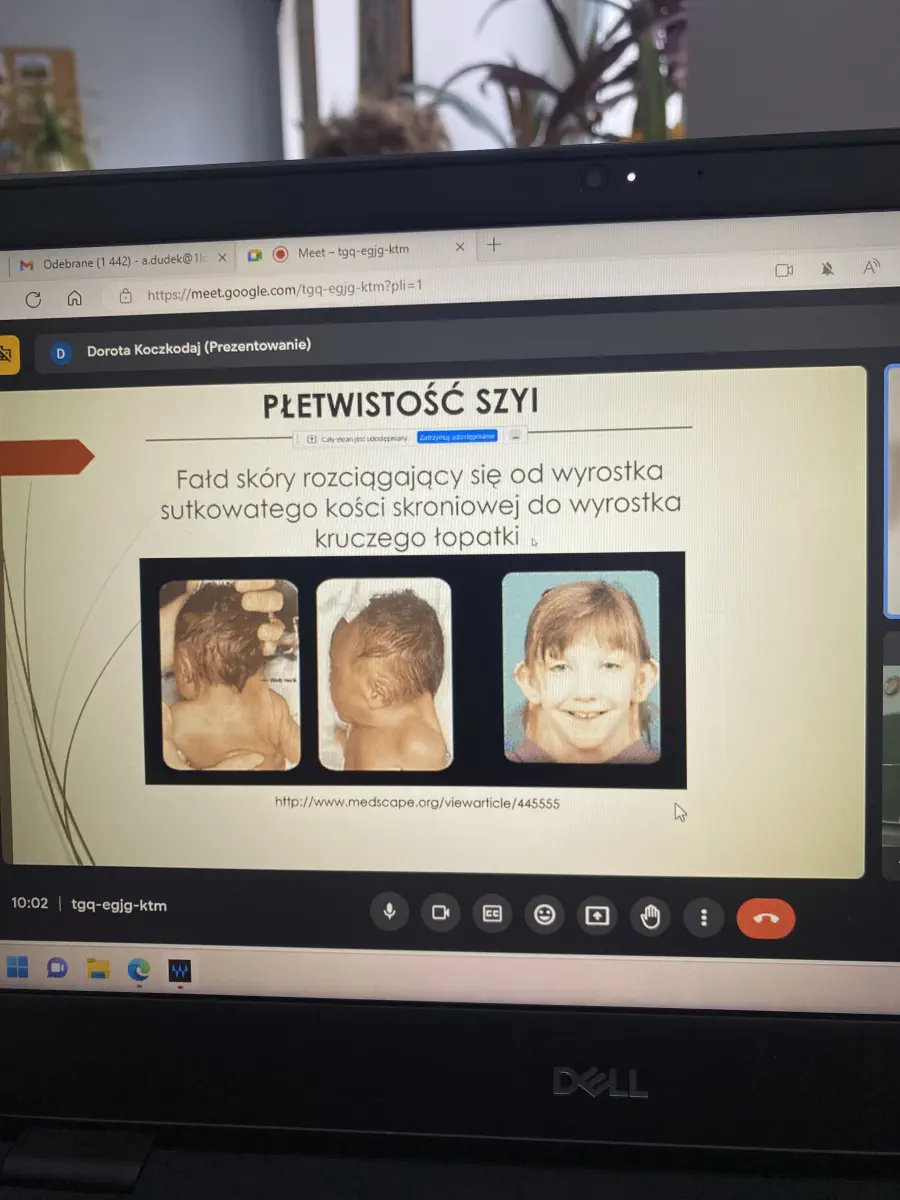Open more options three-dot menu
Viewport: 900px width, 1200px height.
704,917
